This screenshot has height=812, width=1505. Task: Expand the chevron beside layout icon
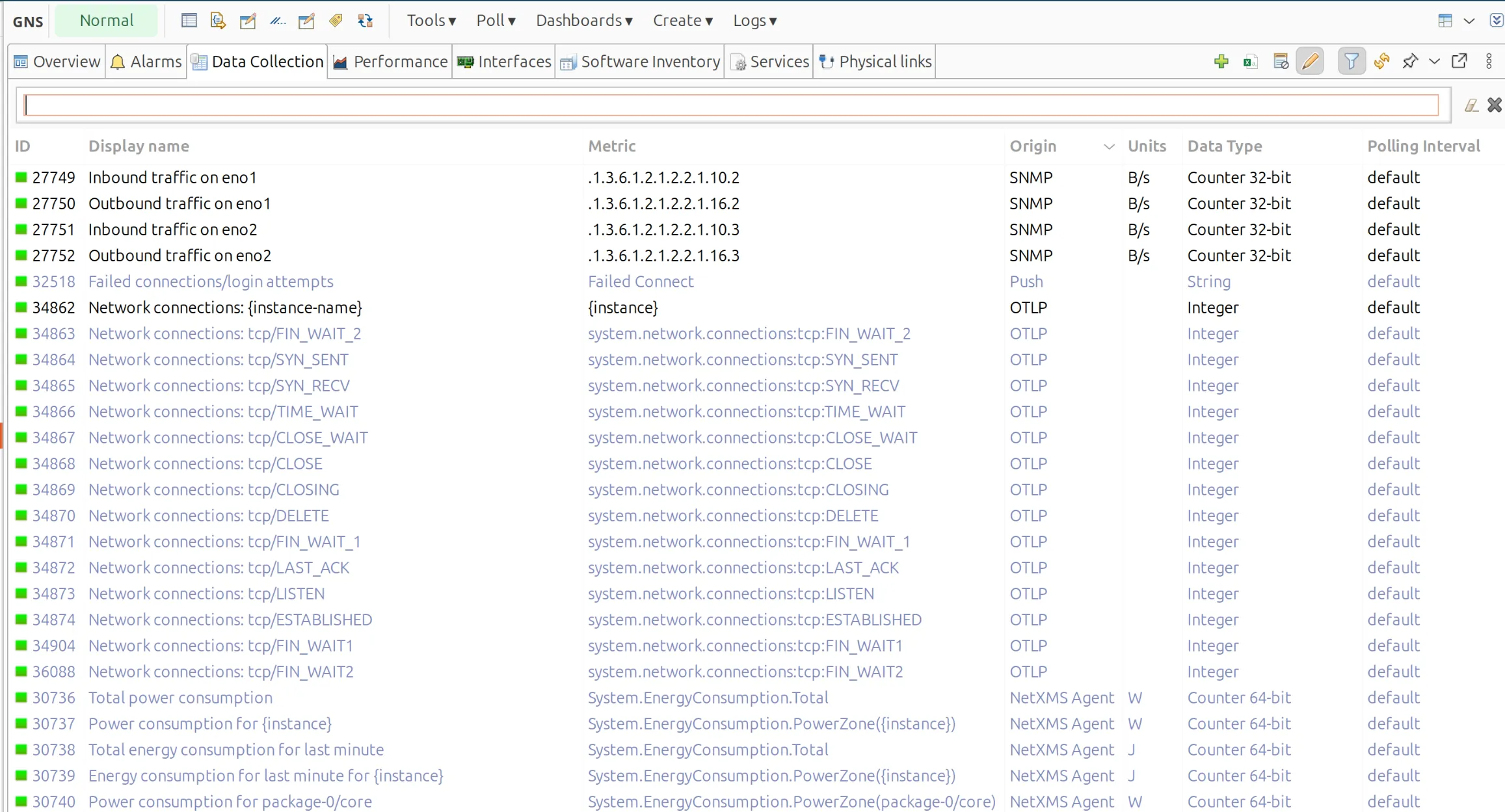click(1469, 21)
